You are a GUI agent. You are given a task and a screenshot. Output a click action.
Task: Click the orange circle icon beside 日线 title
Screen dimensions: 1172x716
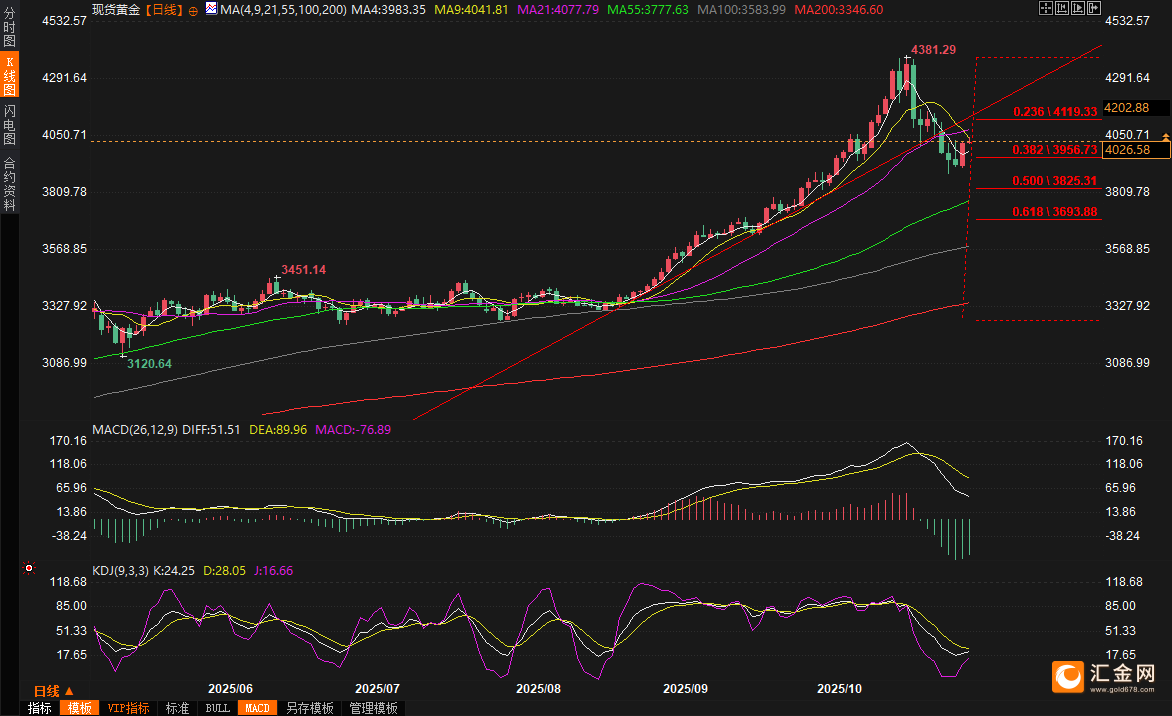tap(193, 11)
